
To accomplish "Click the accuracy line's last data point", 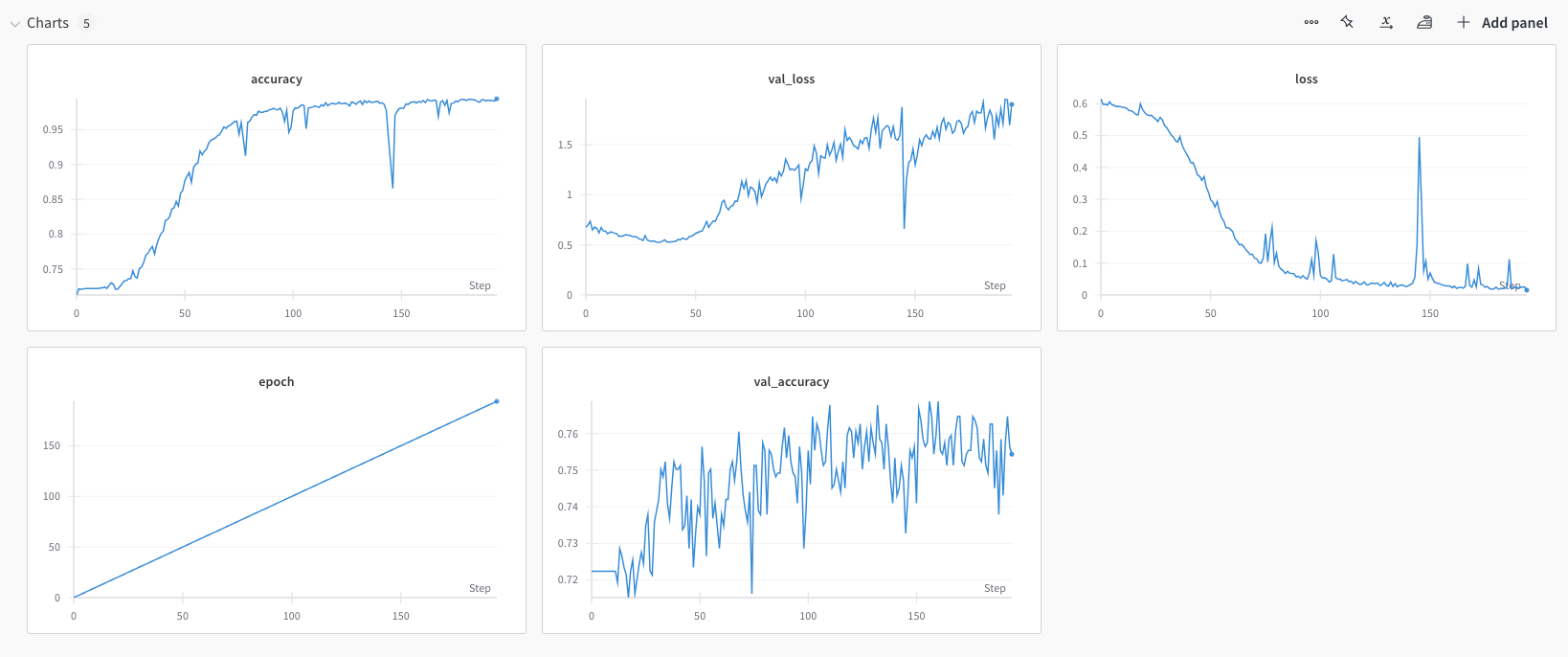I will click(496, 99).
